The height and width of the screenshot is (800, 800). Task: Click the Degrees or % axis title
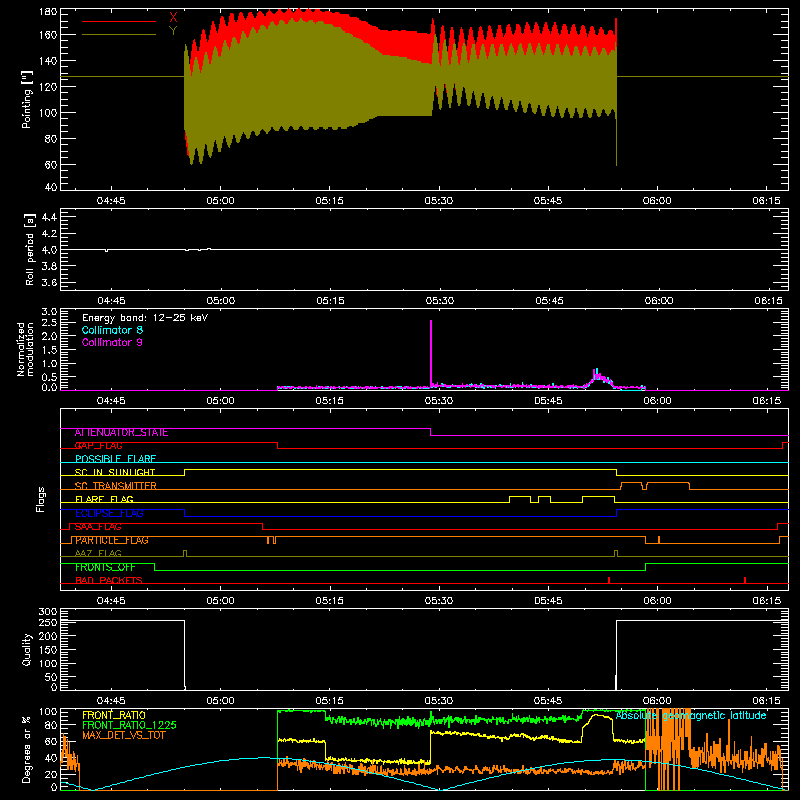click(27, 750)
